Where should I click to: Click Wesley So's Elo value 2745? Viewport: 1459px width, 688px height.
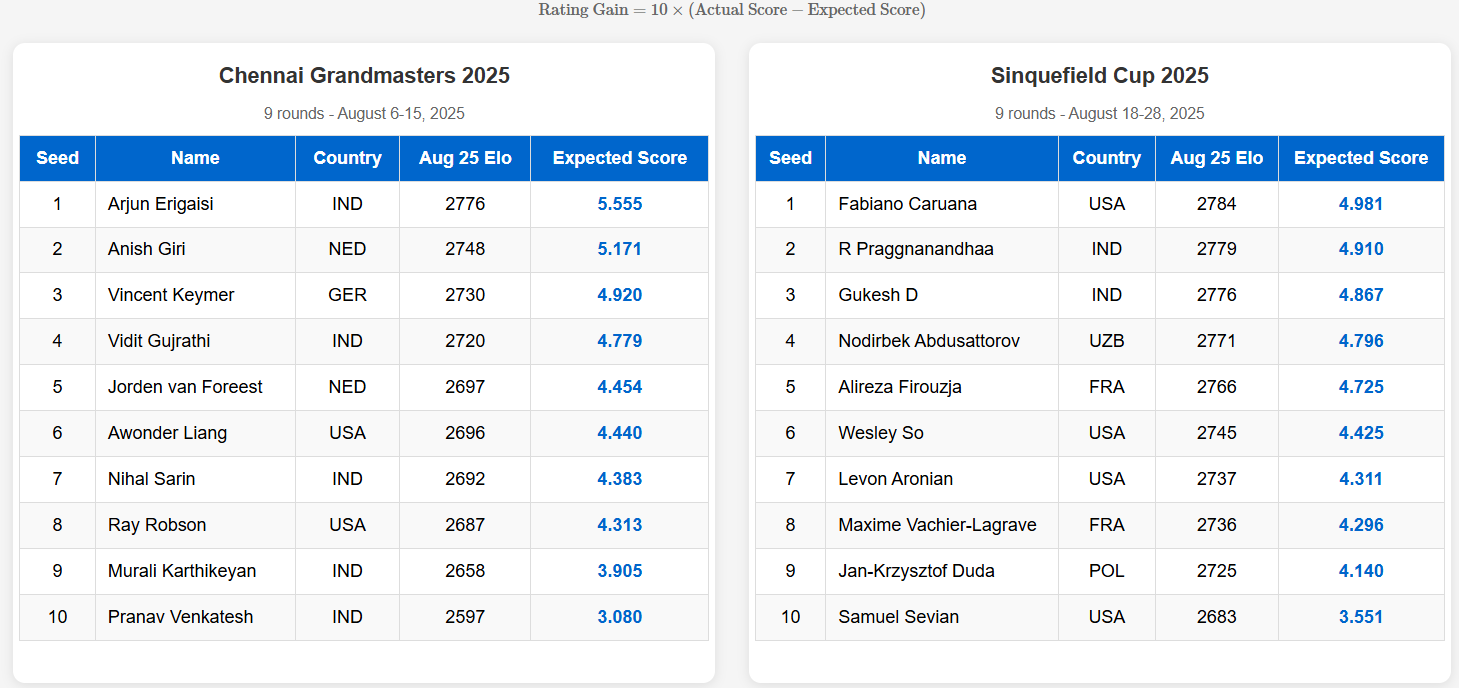(1216, 433)
